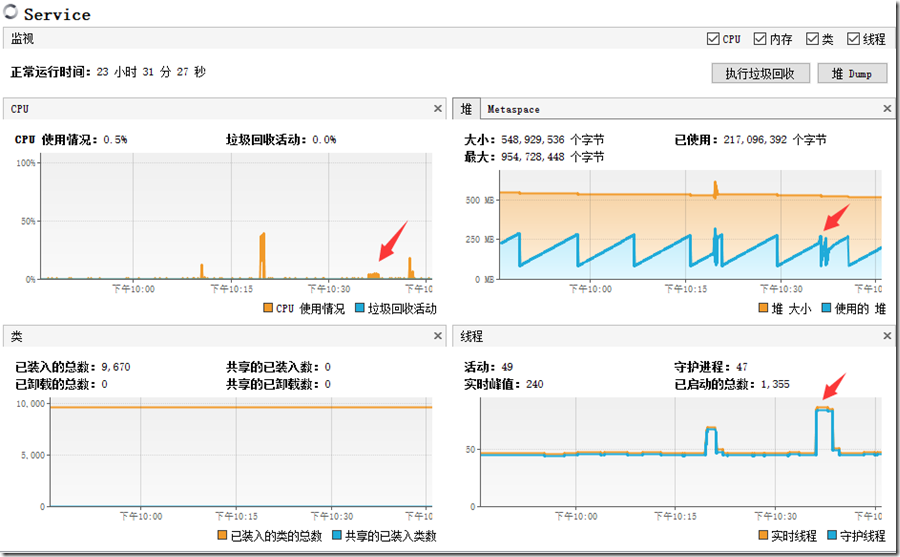Click the 线程 panel title
900x557 pixels.
[471, 336]
